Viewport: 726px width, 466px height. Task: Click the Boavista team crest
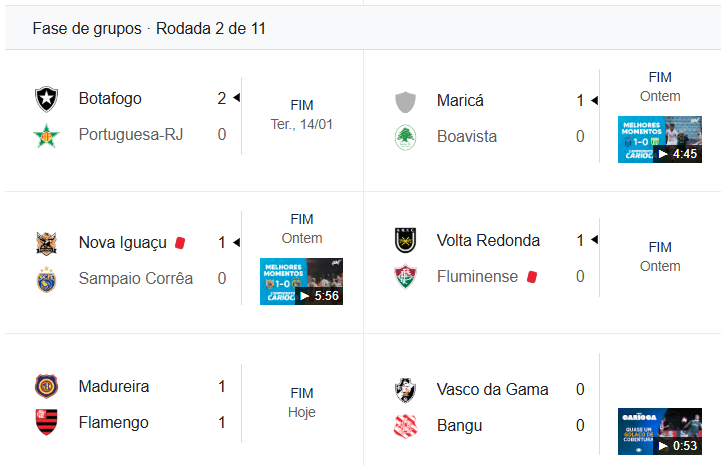pyautogui.click(x=405, y=137)
